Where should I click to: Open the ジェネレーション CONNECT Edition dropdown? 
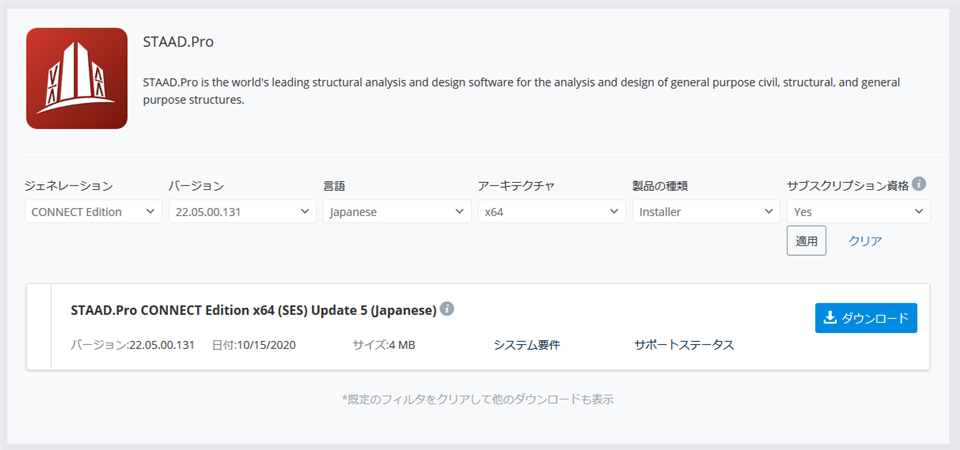tap(93, 212)
